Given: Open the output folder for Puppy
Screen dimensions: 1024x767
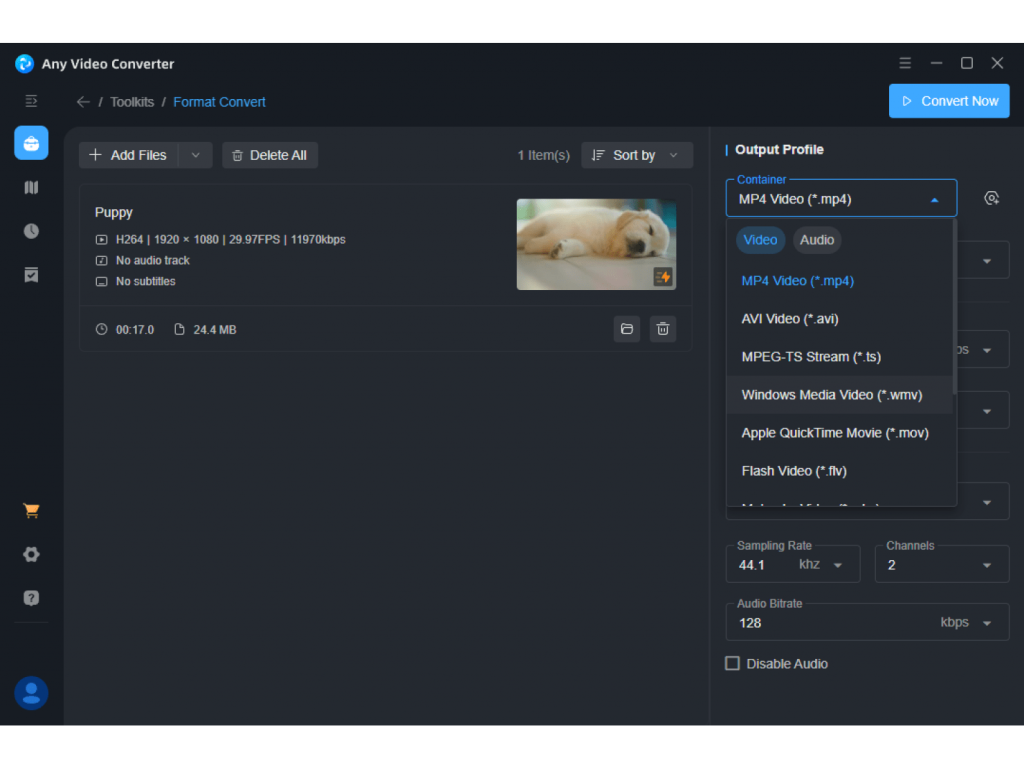Looking at the screenshot, I should pos(627,329).
